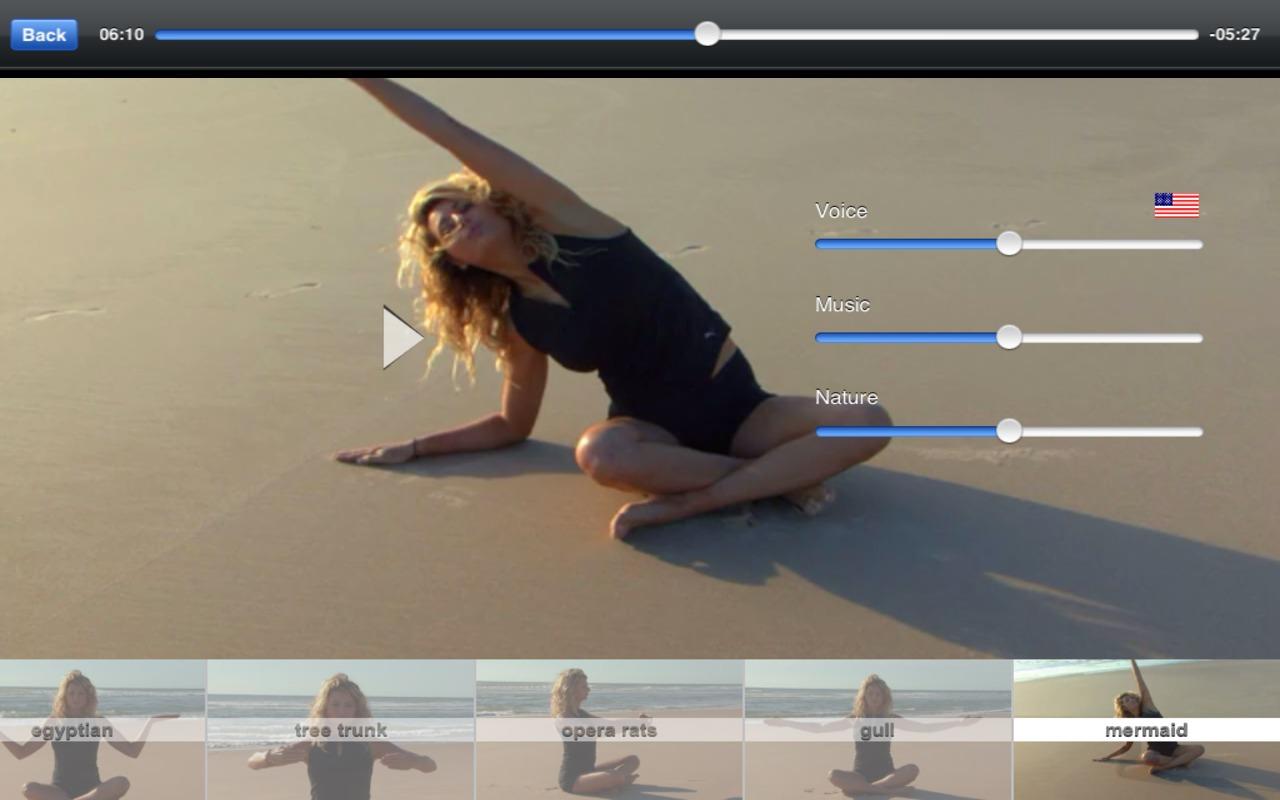Adjust the Nature volume slider handle
Viewport: 1280px width, 800px height.
coord(1009,431)
